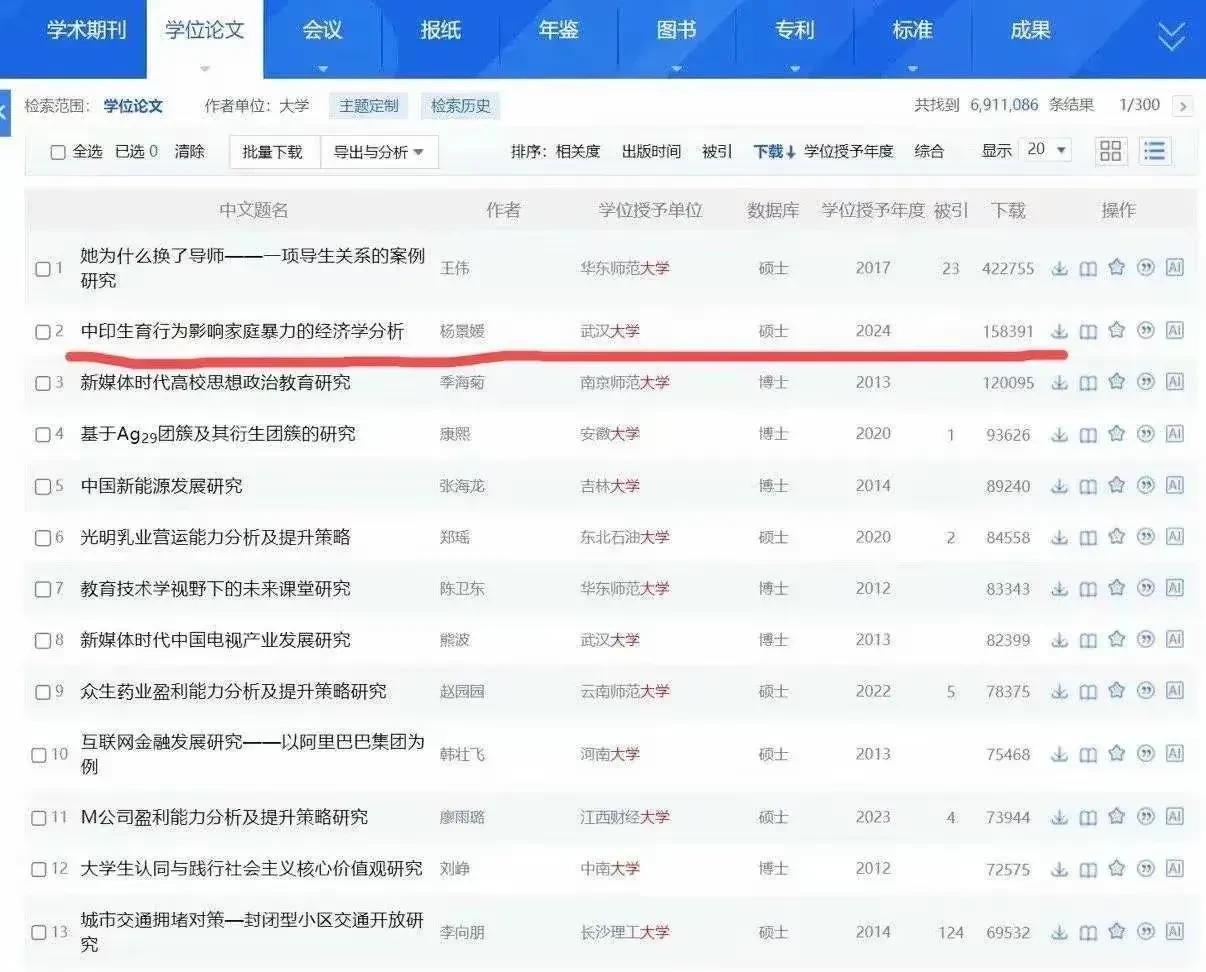Check the box for result 9

[42, 692]
